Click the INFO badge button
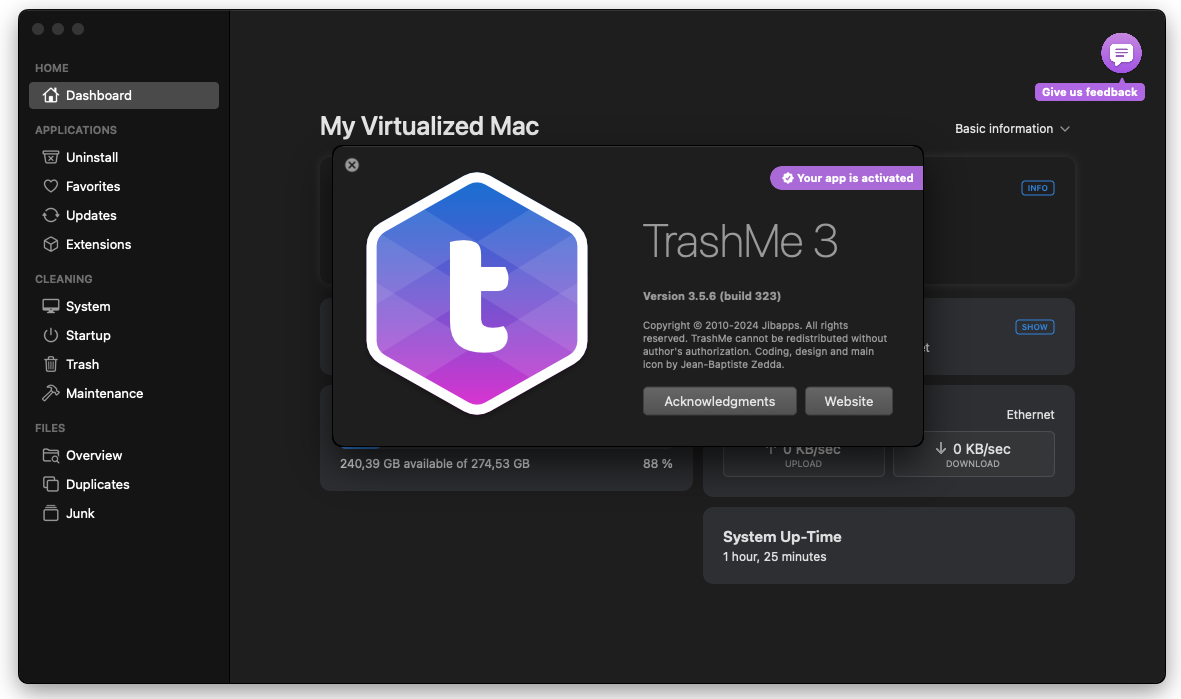Viewport: 1181px width, 699px height. [1037, 188]
